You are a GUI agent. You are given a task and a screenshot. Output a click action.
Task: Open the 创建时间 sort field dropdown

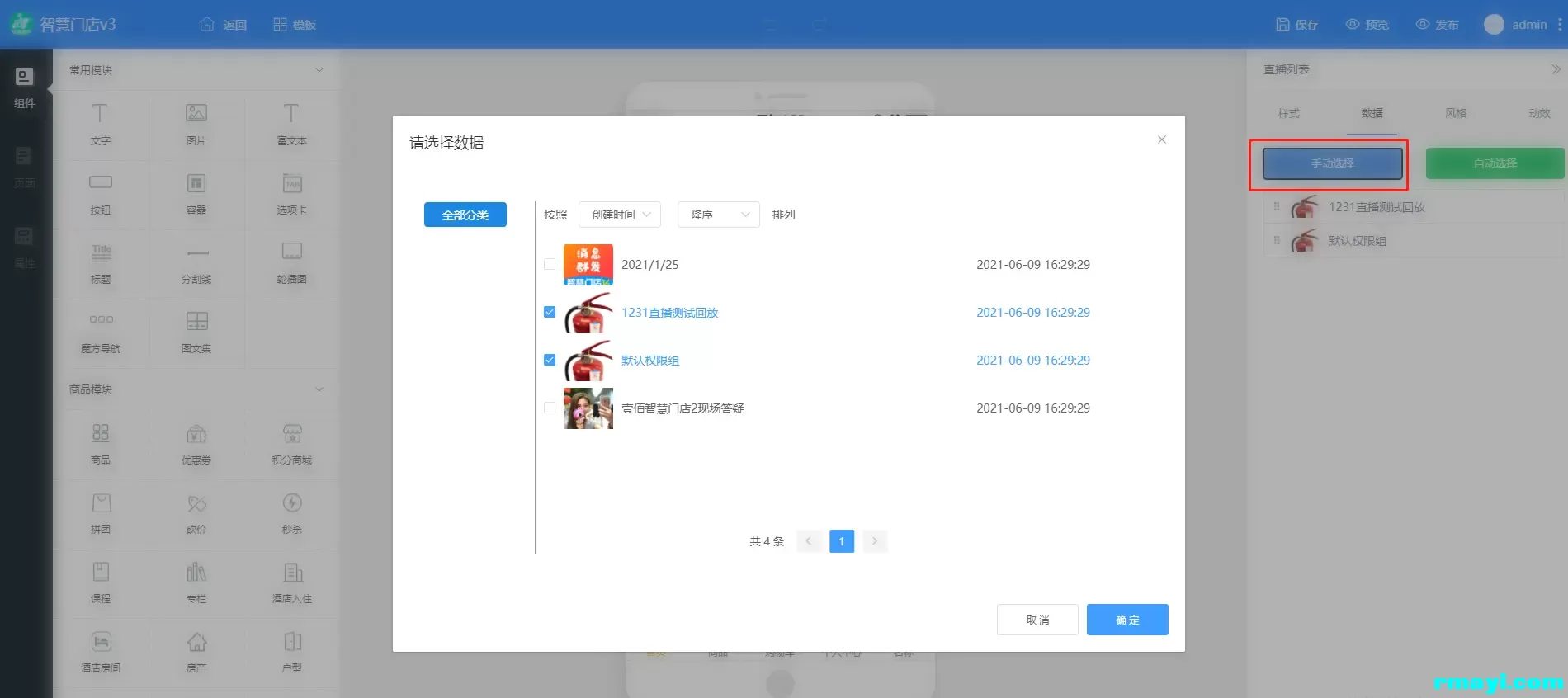tap(620, 215)
